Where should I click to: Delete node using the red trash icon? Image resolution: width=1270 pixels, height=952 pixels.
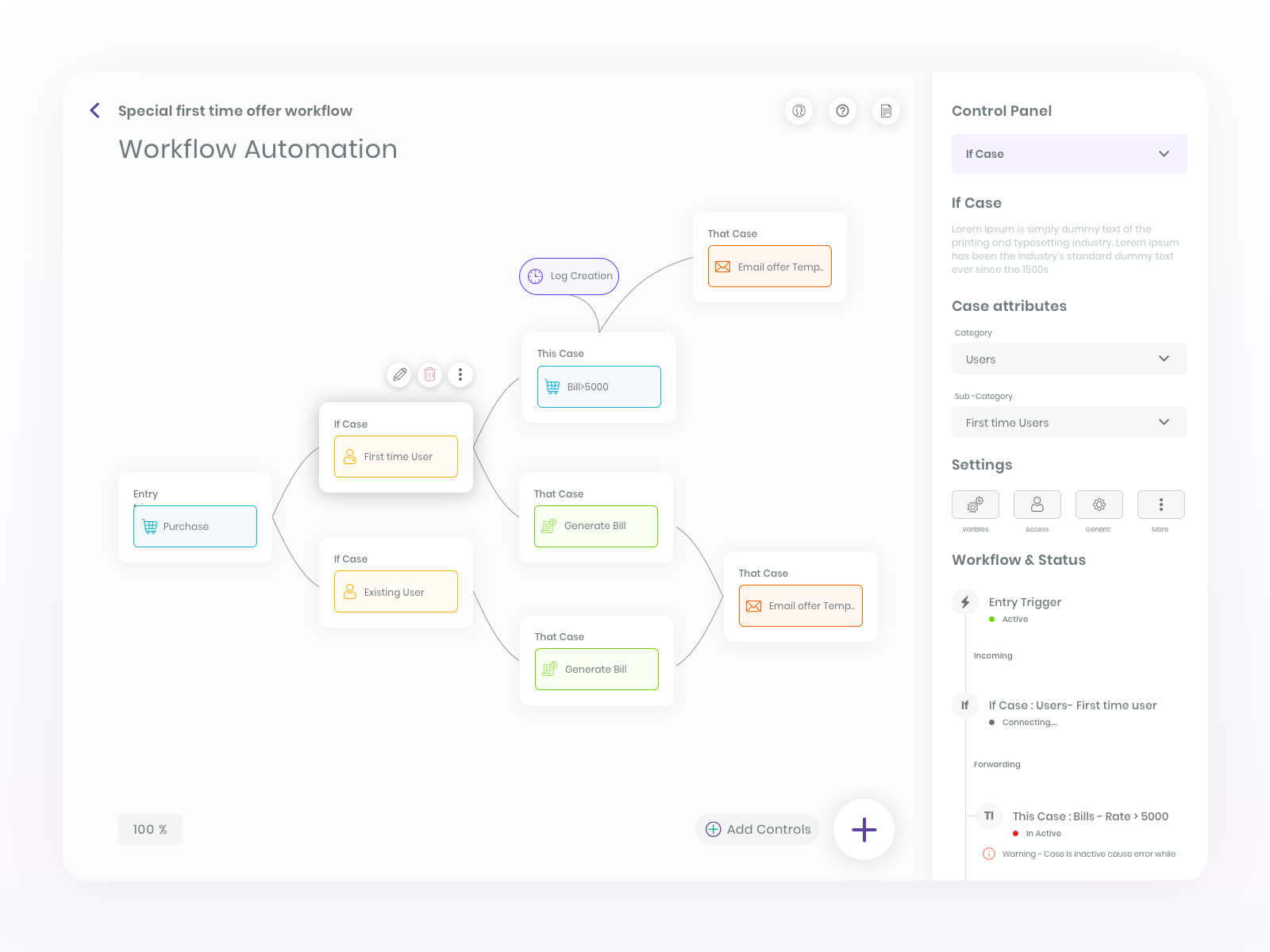pyautogui.click(x=429, y=374)
